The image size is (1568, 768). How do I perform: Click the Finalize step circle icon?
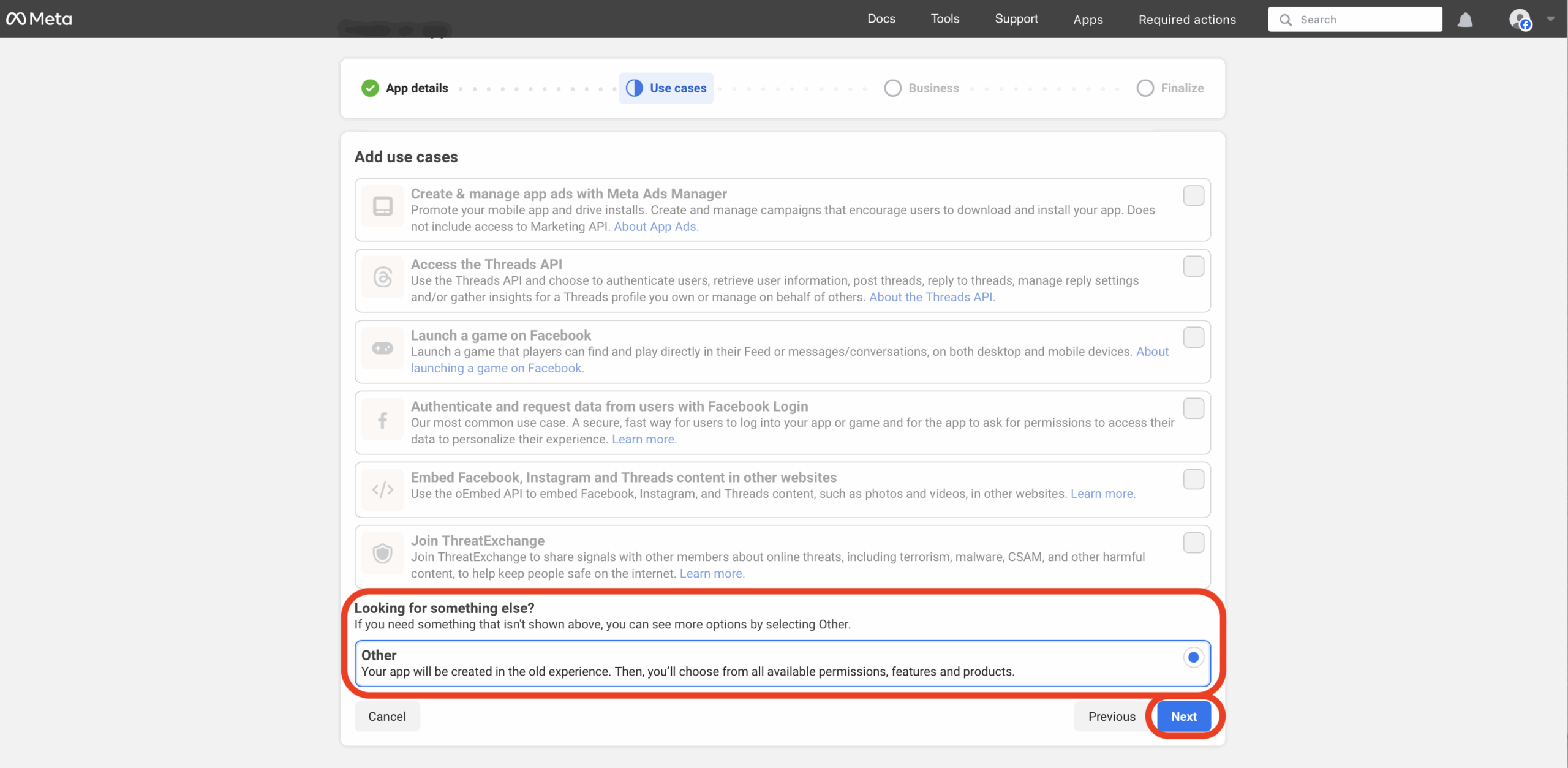[x=1145, y=88]
